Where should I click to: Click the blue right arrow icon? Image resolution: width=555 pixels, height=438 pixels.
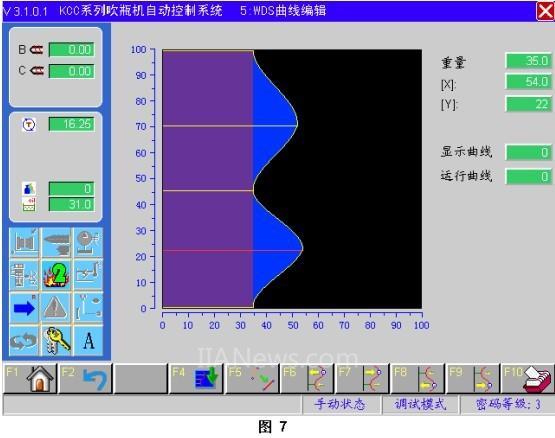click(24, 308)
